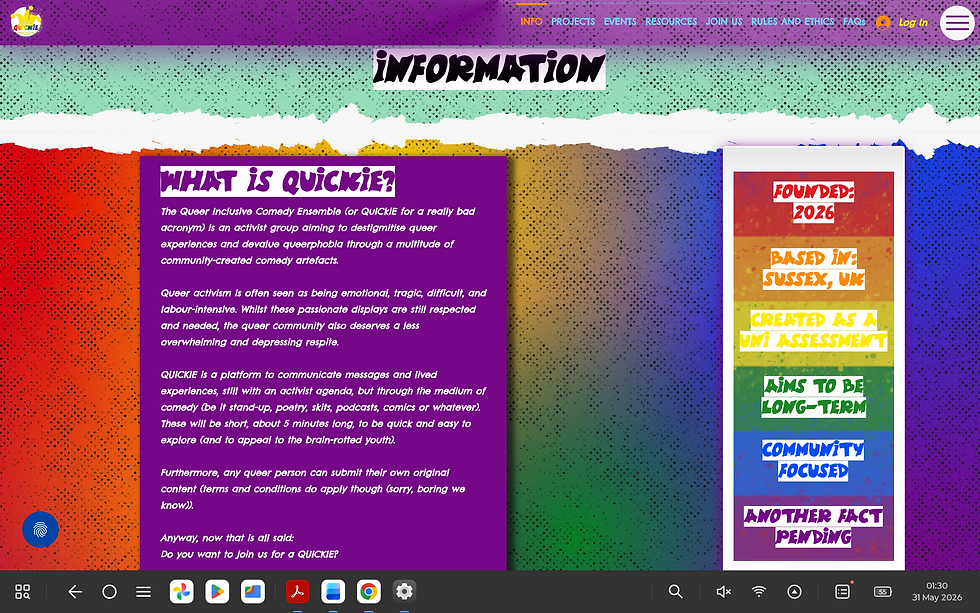Click the 'BASED IN: SUSSEX, UK' fact
This screenshot has height=613, width=980.
click(x=814, y=268)
